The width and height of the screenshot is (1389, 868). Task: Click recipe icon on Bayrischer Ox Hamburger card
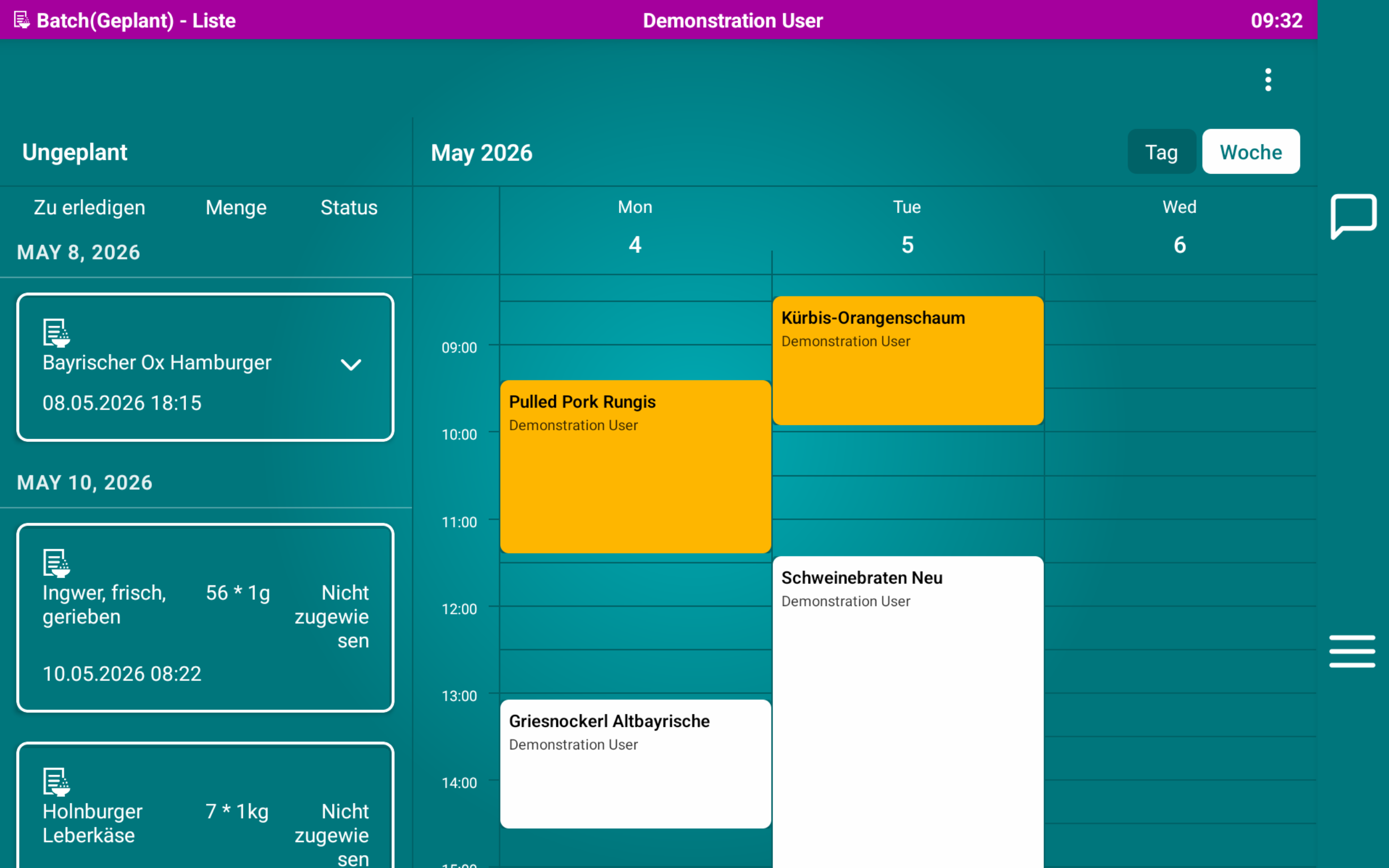click(x=56, y=333)
